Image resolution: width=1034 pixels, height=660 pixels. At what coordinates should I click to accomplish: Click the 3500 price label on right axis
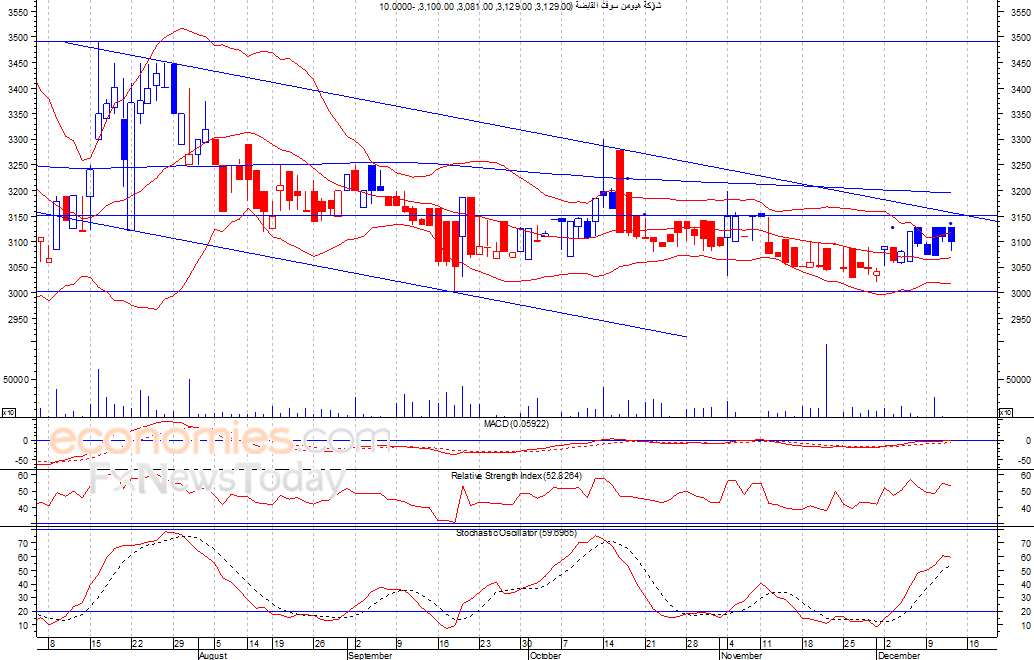point(1016,38)
